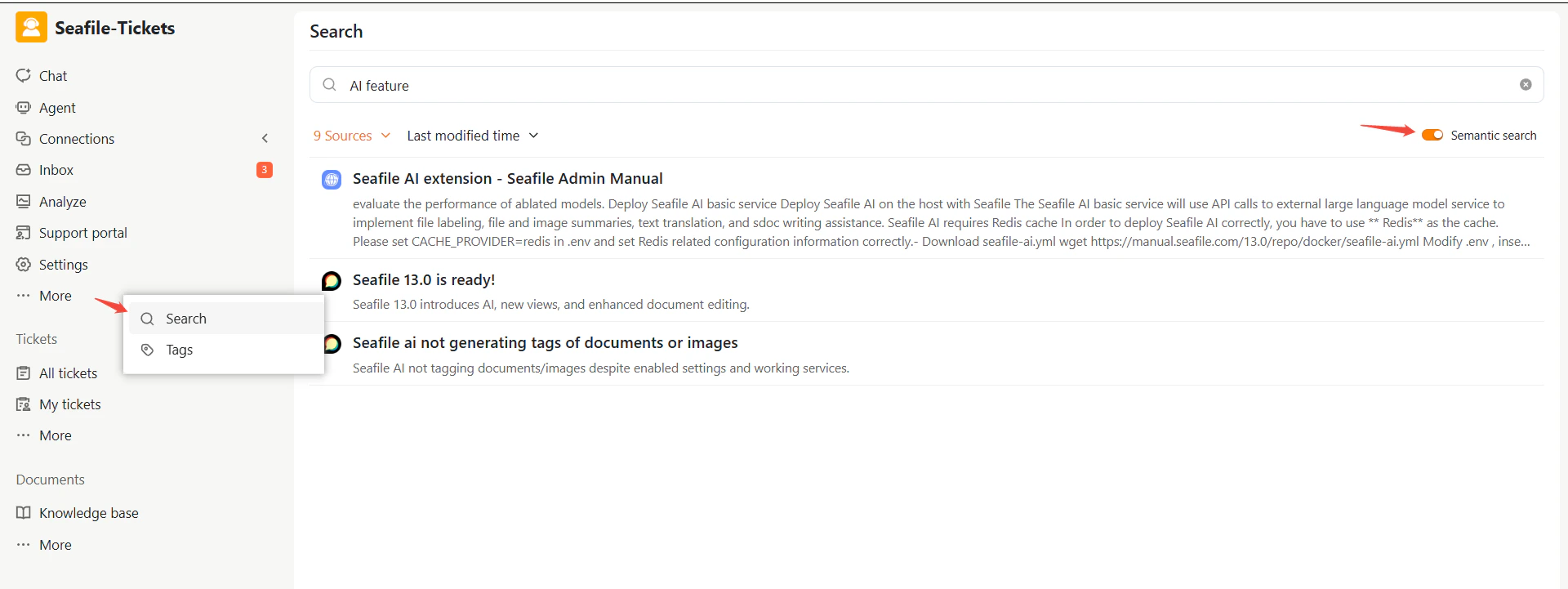Click the Tickets section heading

coord(37,339)
